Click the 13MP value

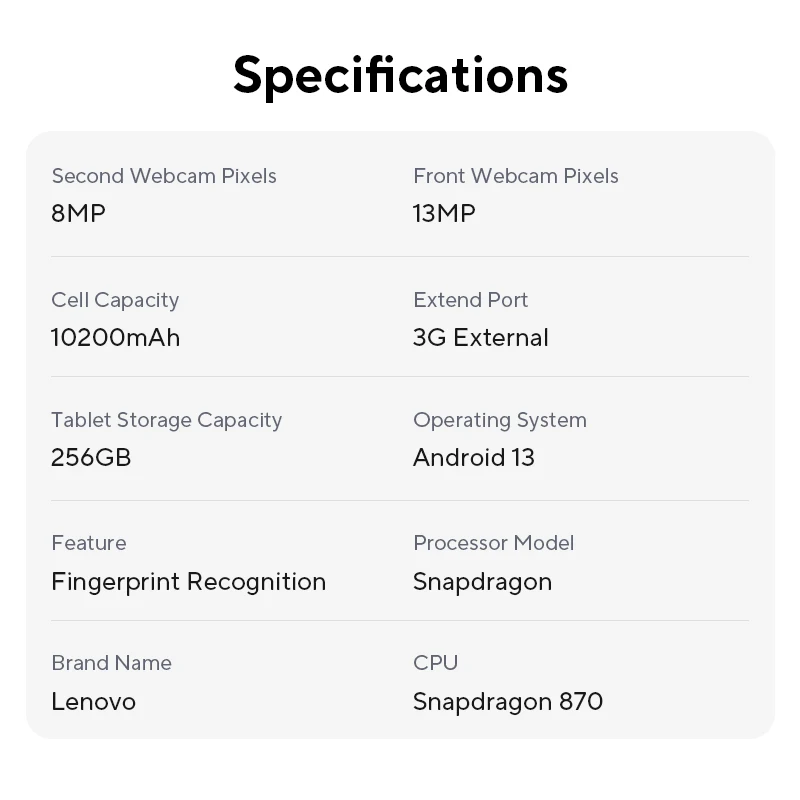(x=444, y=213)
